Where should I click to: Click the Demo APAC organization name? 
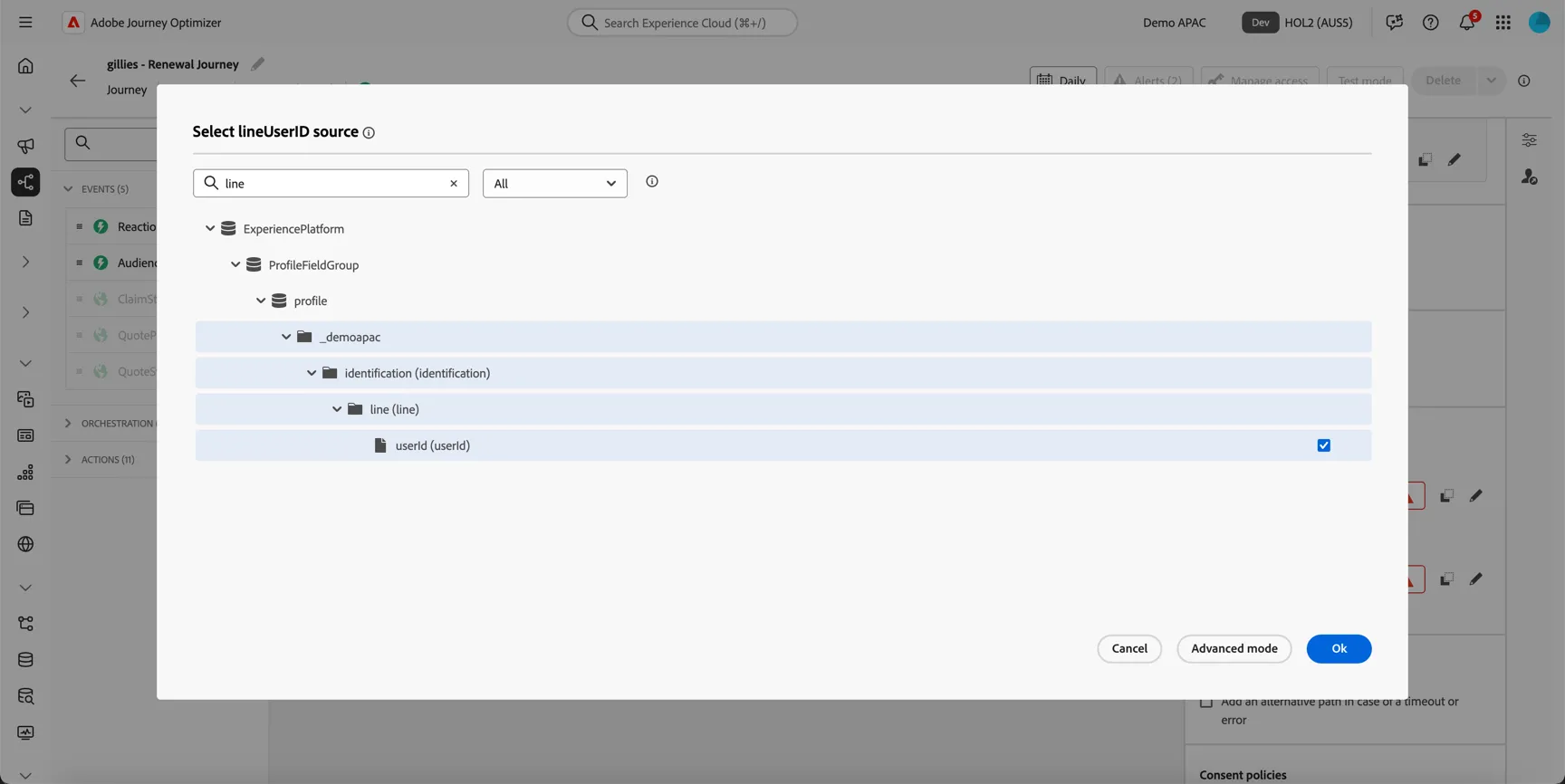(x=1175, y=23)
